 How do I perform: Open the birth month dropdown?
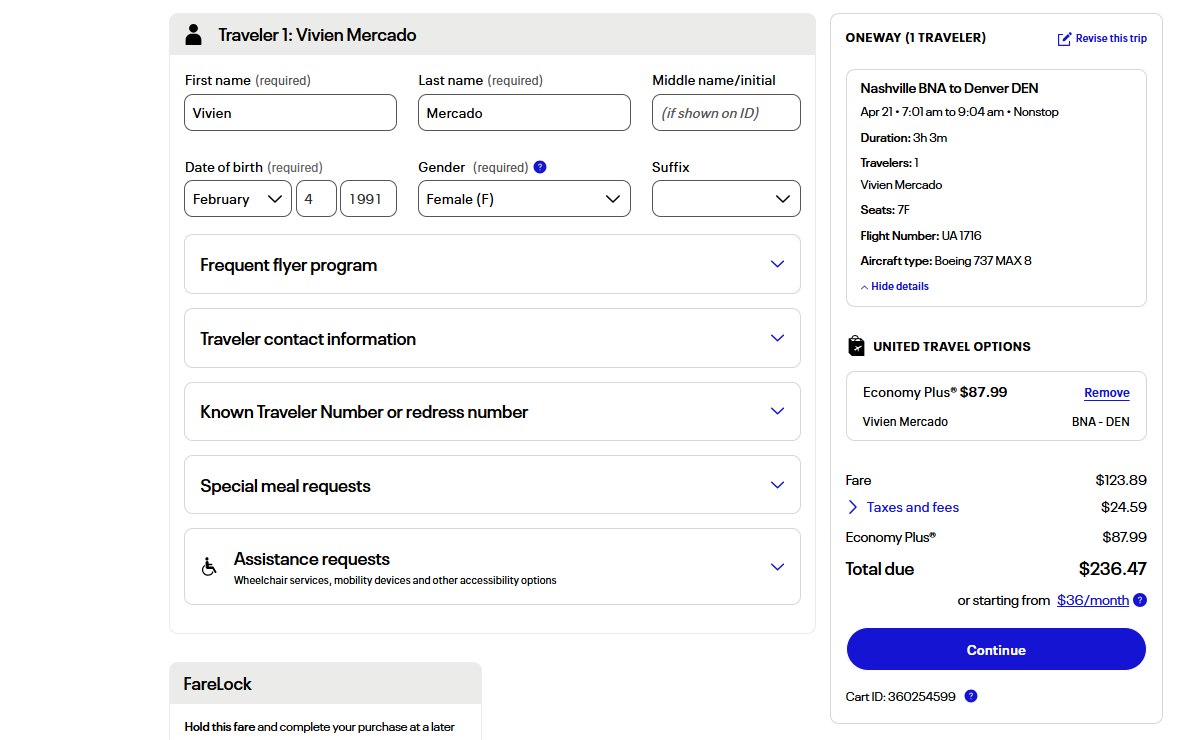tap(238, 199)
